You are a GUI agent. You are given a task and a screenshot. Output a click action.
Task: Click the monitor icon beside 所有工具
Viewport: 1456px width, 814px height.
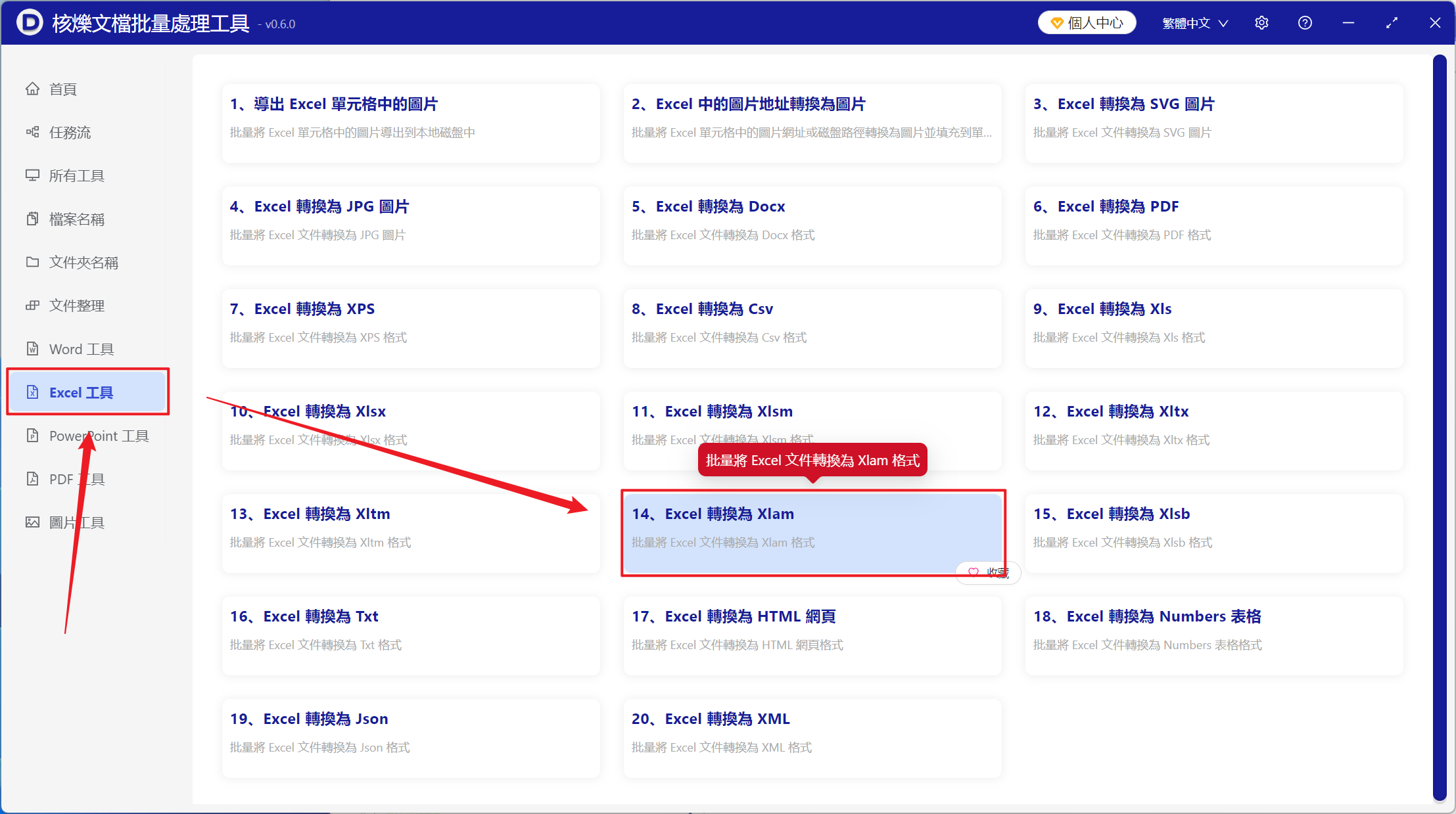(32, 175)
